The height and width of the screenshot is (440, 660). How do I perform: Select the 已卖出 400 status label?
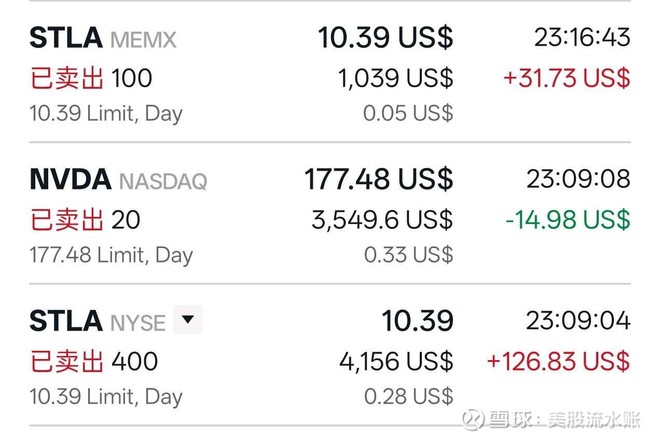pyautogui.click(x=93, y=360)
